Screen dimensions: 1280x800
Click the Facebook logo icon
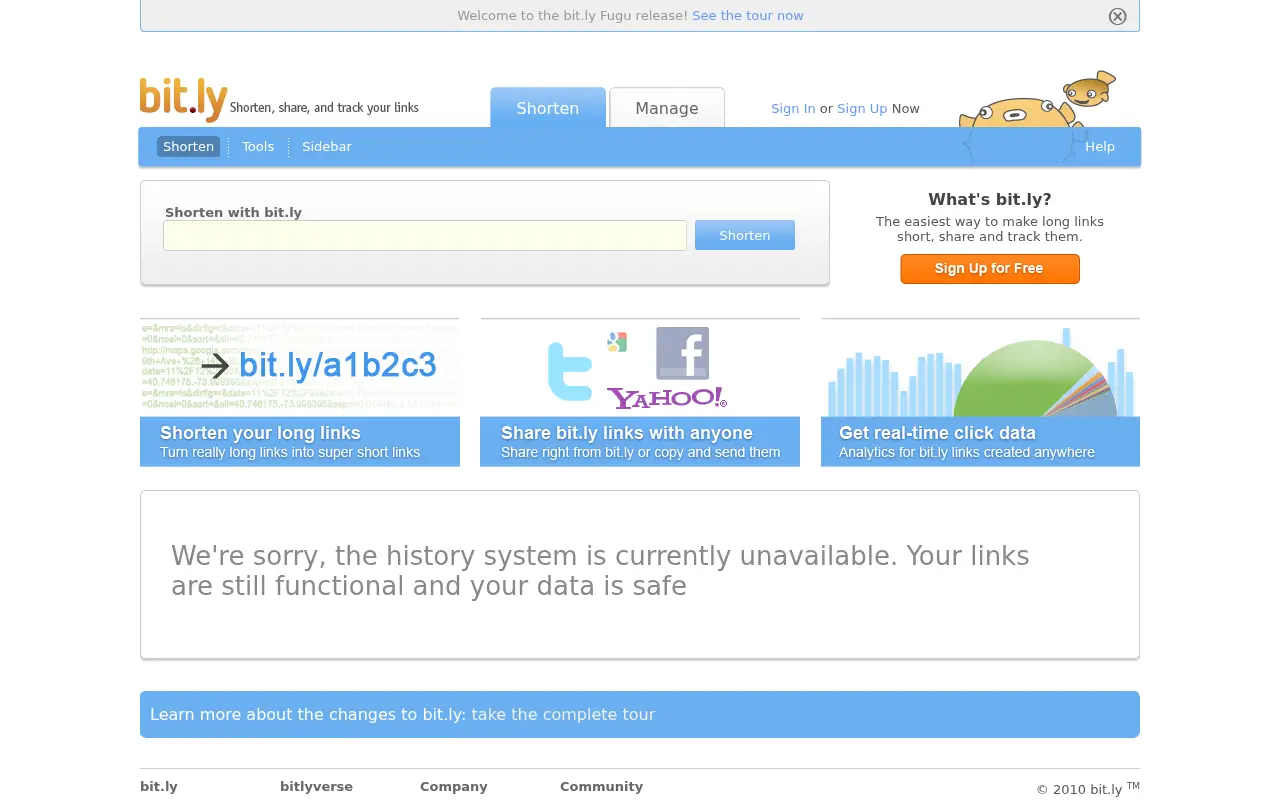coord(682,353)
